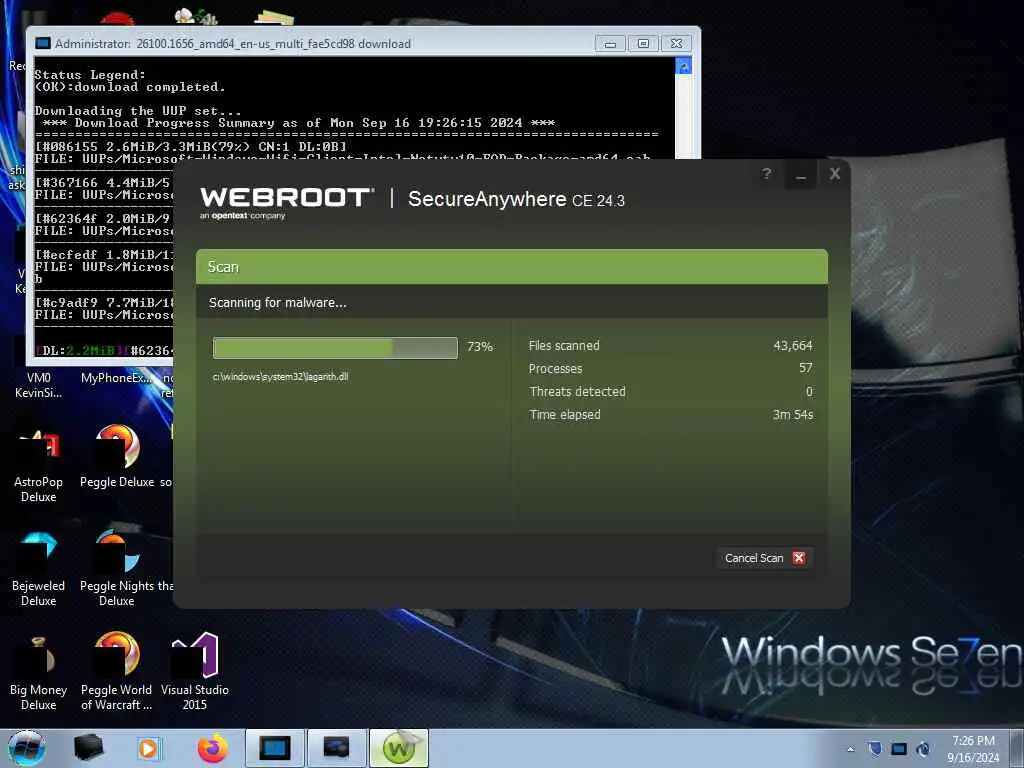Click the Status Legend line in console
The image size is (1024, 768).
pos(90,74)
